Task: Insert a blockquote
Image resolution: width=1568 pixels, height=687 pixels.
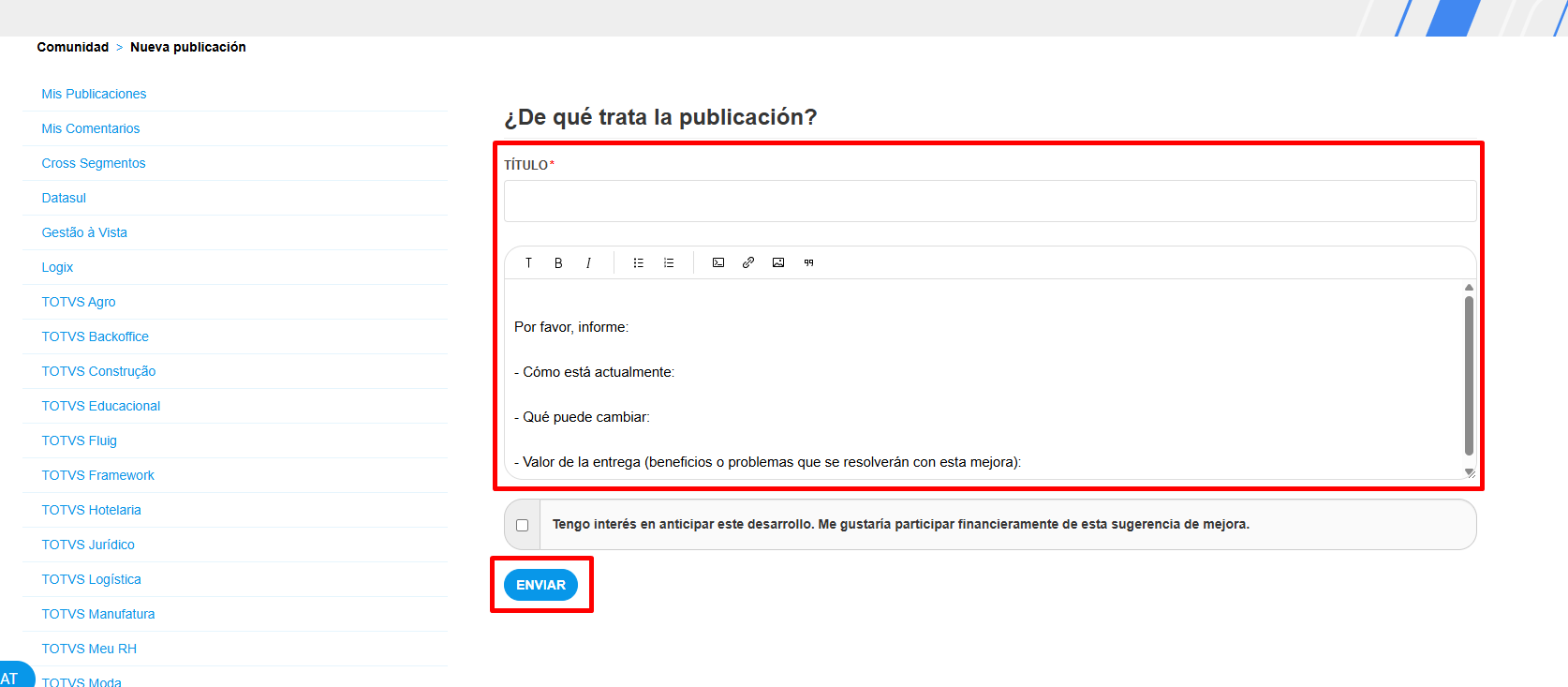Action: [x=808, y=262]
